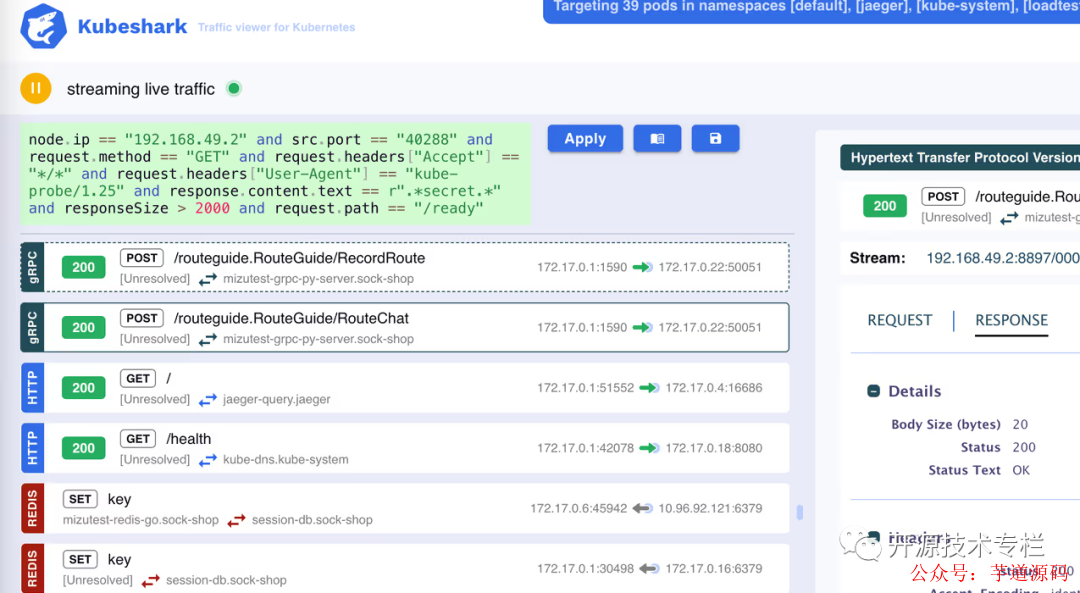Click the gRPC protocol tag on RouteChat row
1080x593 pixels.
[32, 327]
